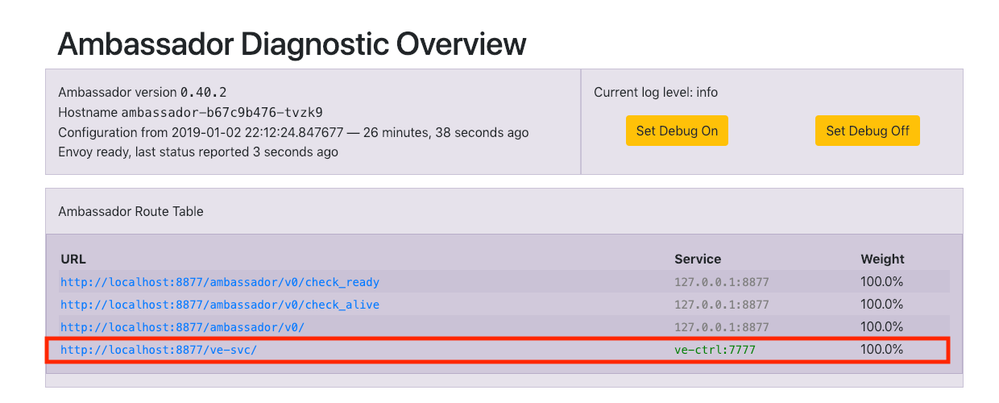Click the ve-ctrl:7777 service entry
The width and height of the screenshot is (999, 403).
click(x=716, y=350)
